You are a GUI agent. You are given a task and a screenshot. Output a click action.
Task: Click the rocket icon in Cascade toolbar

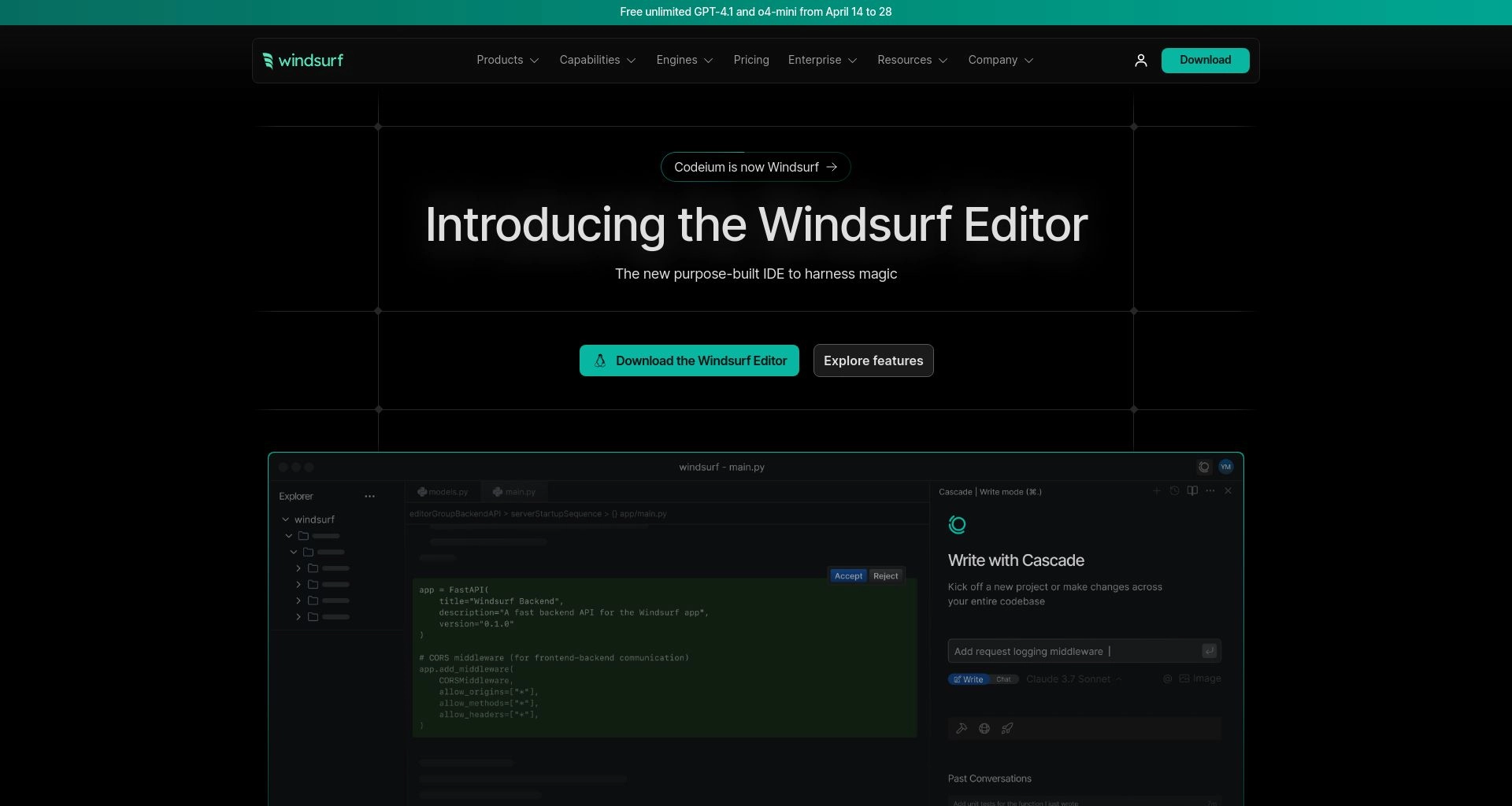pos(1007,729)
